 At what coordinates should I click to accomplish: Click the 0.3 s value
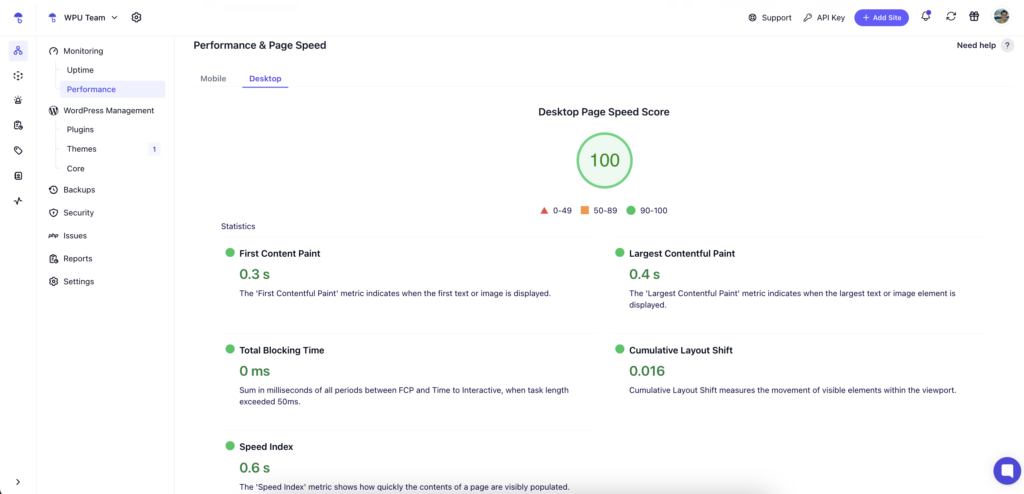pyautogui.click(x=255, y=274)
